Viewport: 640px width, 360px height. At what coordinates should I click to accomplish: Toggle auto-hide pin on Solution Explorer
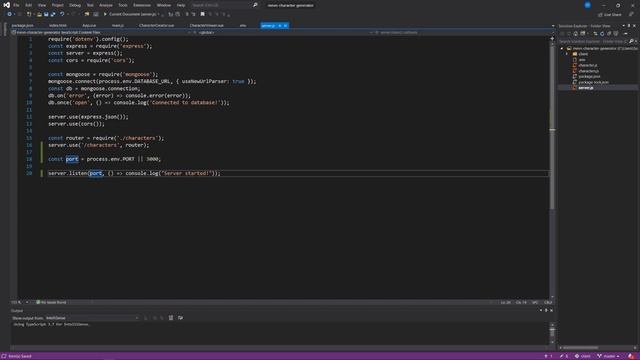coord(629,26)
